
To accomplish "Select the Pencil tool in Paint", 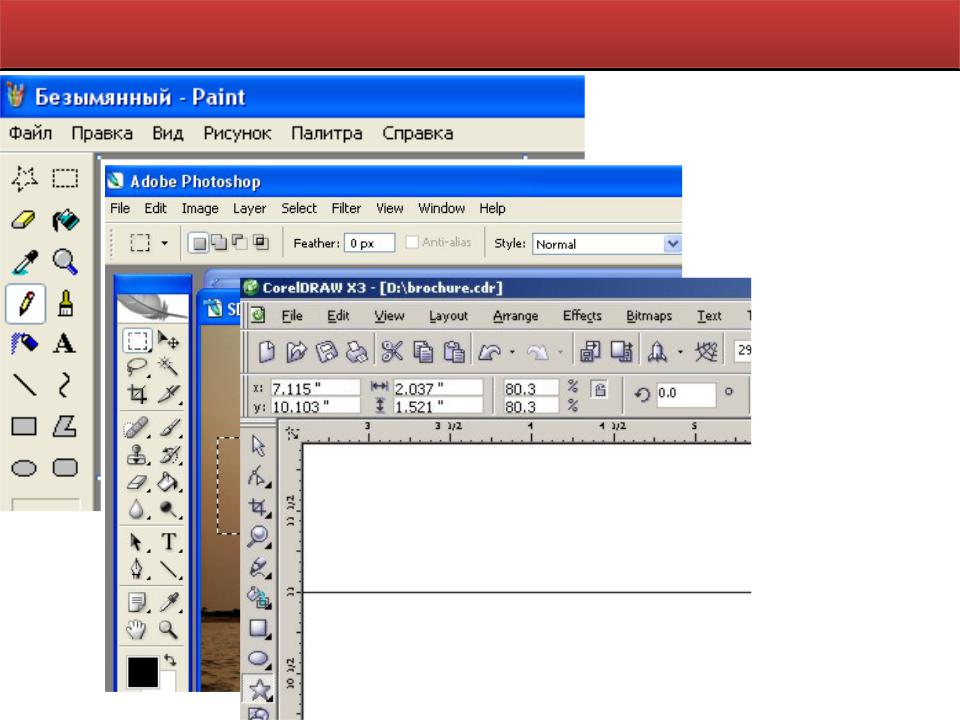I will point(26,303).
